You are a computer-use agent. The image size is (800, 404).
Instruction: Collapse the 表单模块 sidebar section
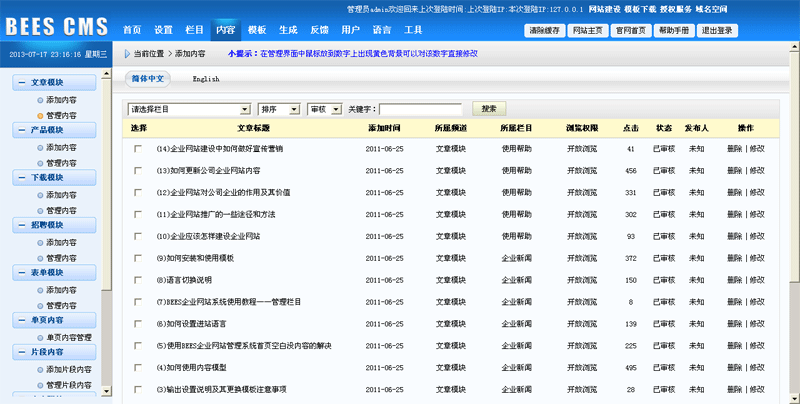54,272
